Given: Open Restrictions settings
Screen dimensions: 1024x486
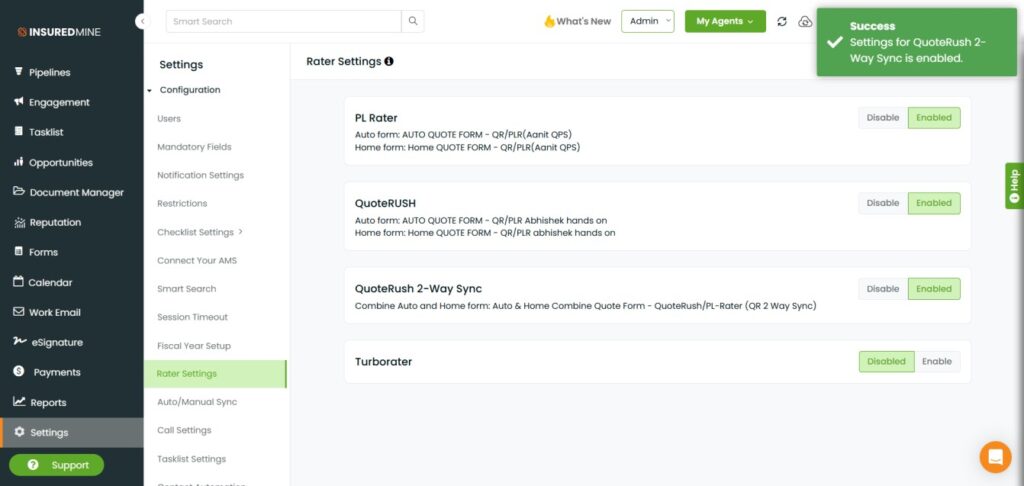Looking at the screenshot, I should tap(182, 204).
